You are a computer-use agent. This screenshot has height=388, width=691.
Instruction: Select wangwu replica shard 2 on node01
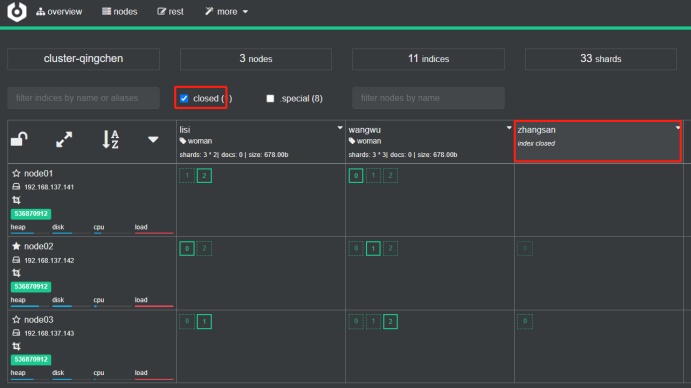(x=390, y=175)
